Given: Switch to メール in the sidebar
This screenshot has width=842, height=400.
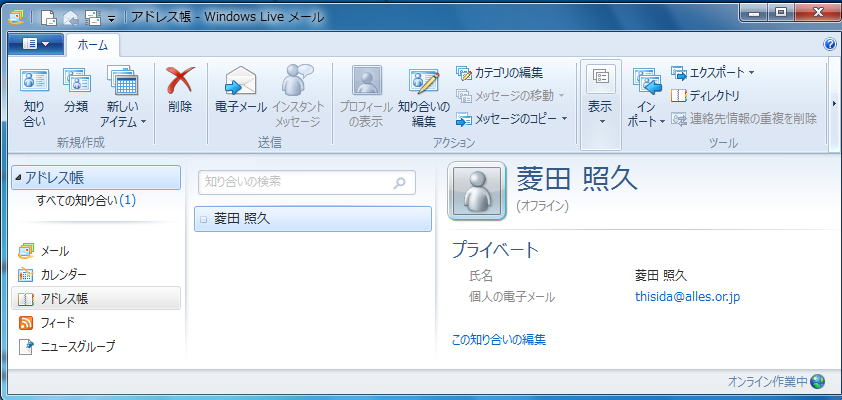Looking at the screenshot, I should [x=44, y=251].
